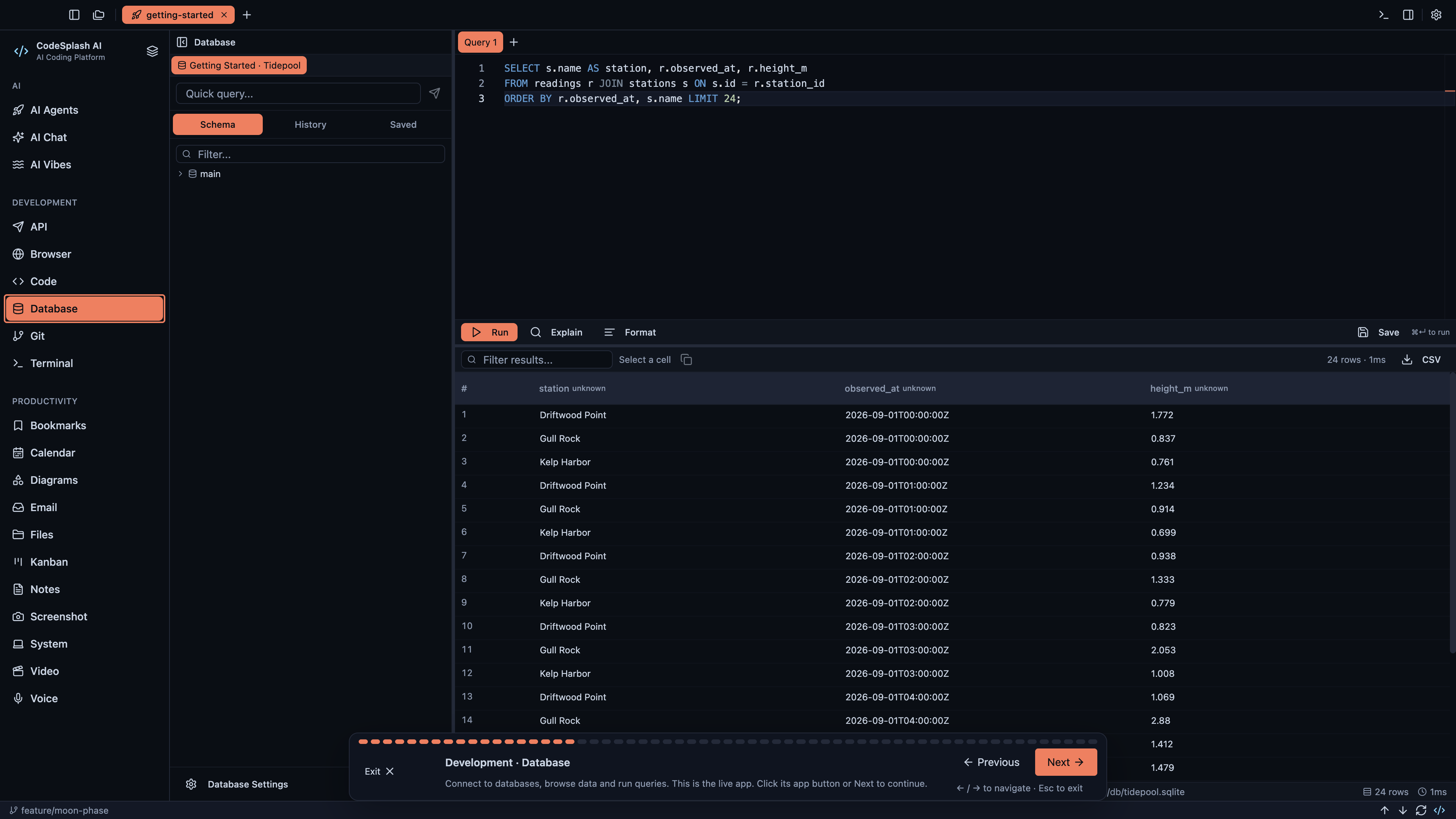The image size is (1456, 819).
Task: Open settings gear in top-right corner
Action: [x=1436, y=15]
